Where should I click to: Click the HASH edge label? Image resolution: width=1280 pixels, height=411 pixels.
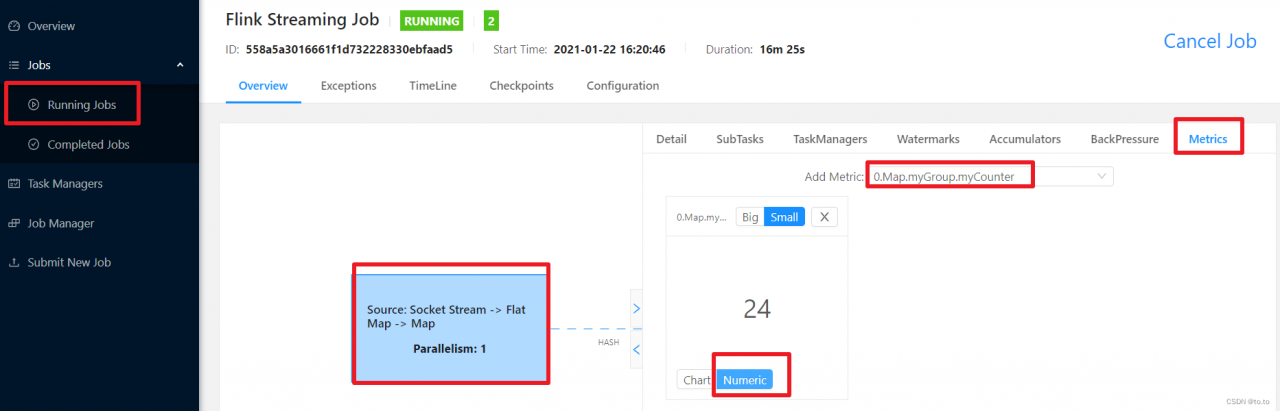(x=608, y=342)
